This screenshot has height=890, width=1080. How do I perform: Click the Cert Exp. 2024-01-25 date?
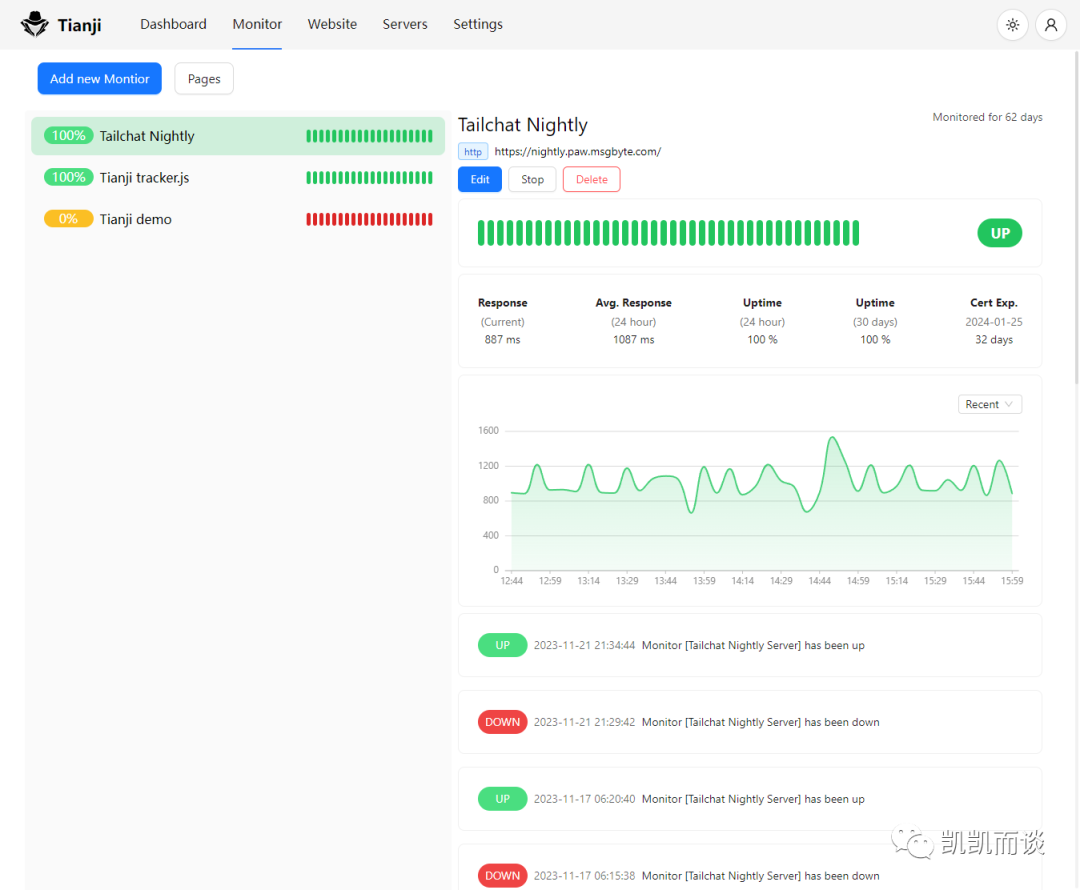[994, 322]
